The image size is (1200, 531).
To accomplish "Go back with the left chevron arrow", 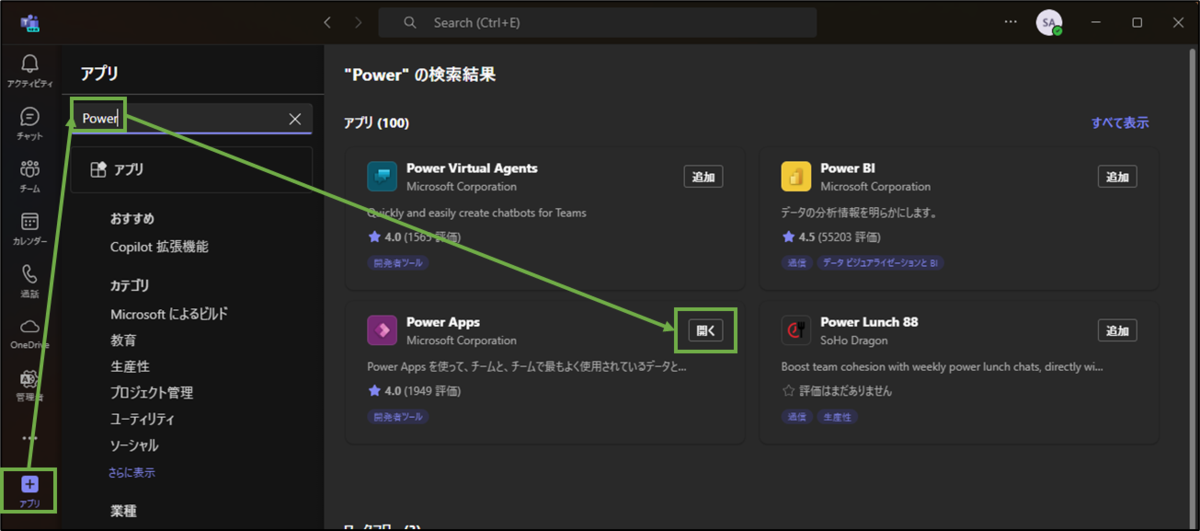I will pyautogui.click(x=327, y=22).
